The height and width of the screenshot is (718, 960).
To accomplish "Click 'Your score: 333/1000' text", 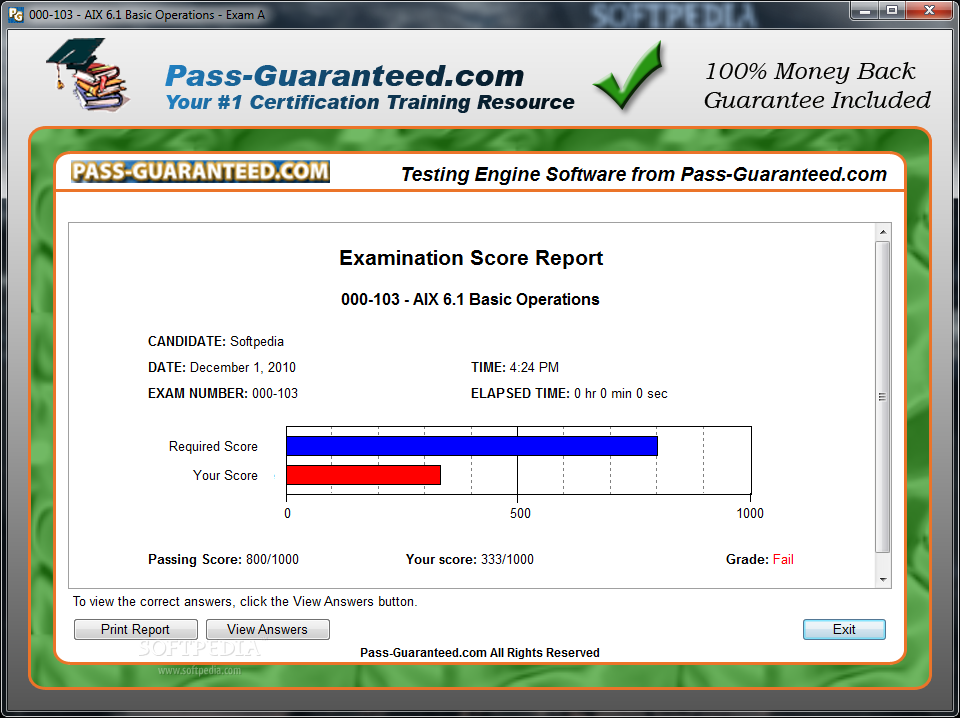I will click(x=470, y=559).
